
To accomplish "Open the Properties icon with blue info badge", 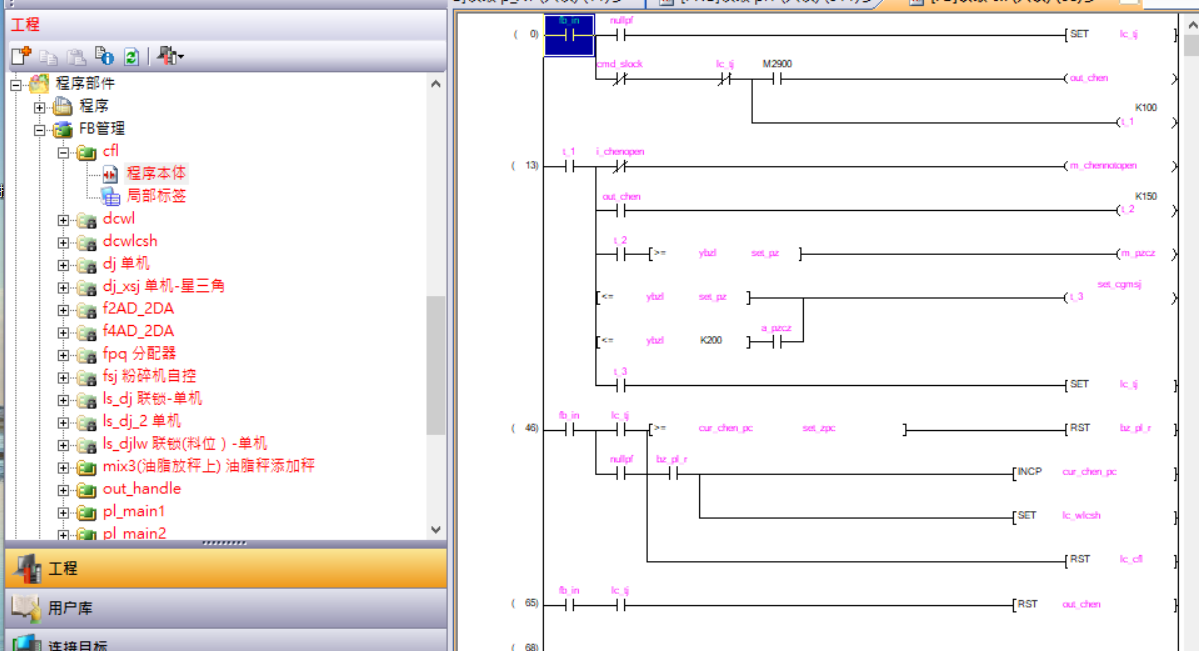I will coord(104,56).
